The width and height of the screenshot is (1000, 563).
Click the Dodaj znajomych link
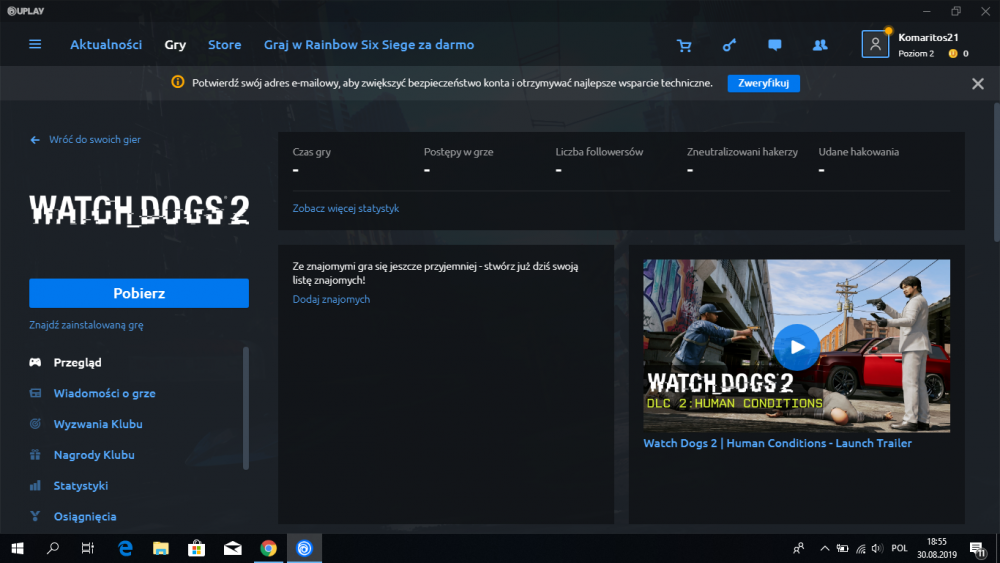[x=331, y=299]
